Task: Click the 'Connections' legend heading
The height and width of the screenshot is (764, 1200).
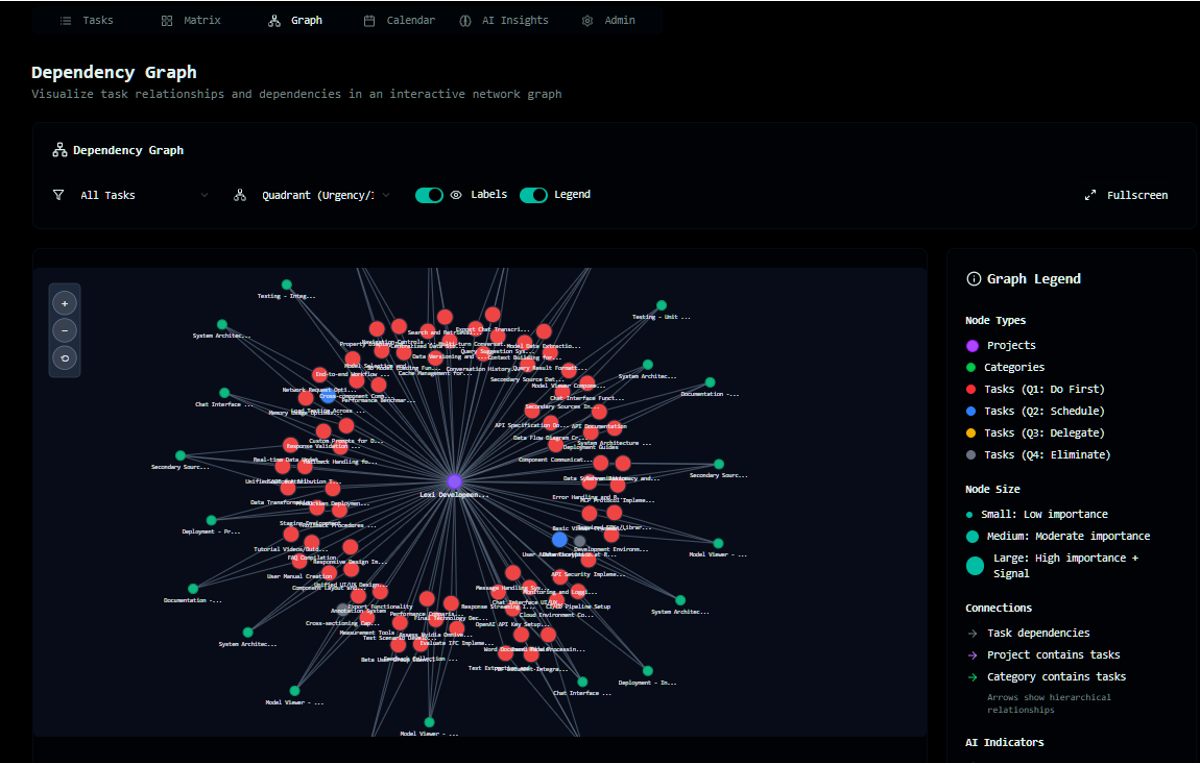Action: click(x=998, y=608)
